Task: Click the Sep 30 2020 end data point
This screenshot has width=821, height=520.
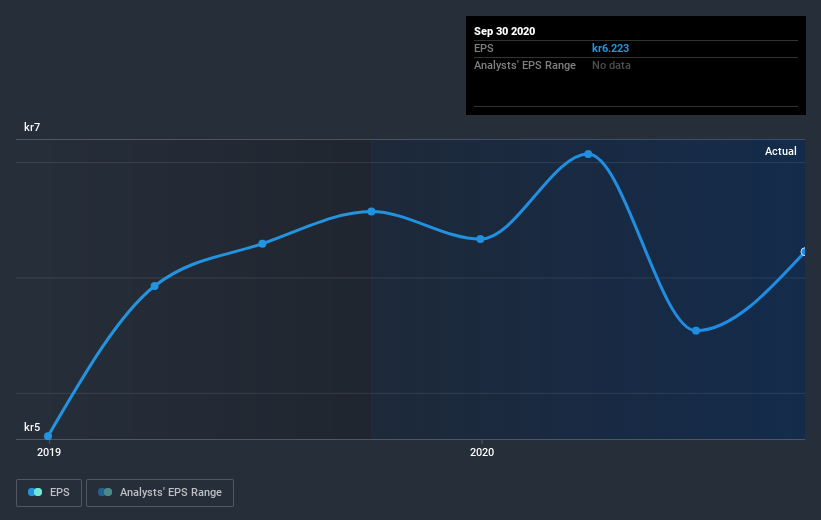Action: point(804,252)
